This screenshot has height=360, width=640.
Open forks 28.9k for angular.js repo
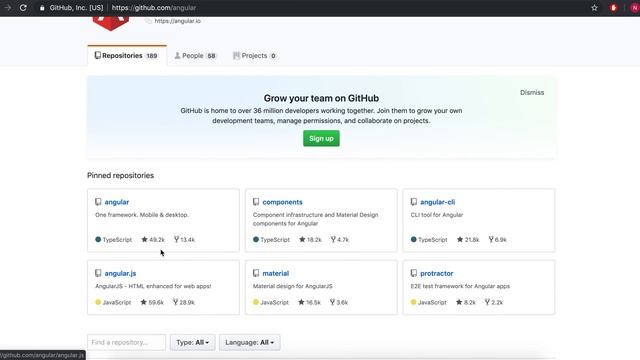tap(184, 302)
